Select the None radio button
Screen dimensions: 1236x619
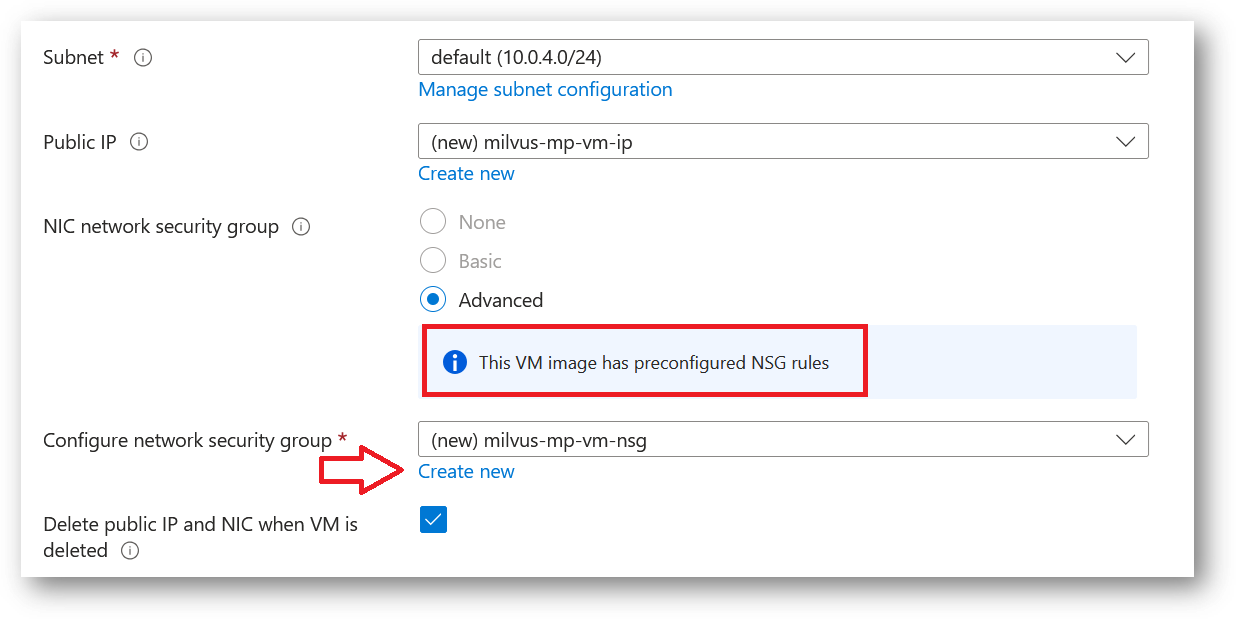coord(433,222)
